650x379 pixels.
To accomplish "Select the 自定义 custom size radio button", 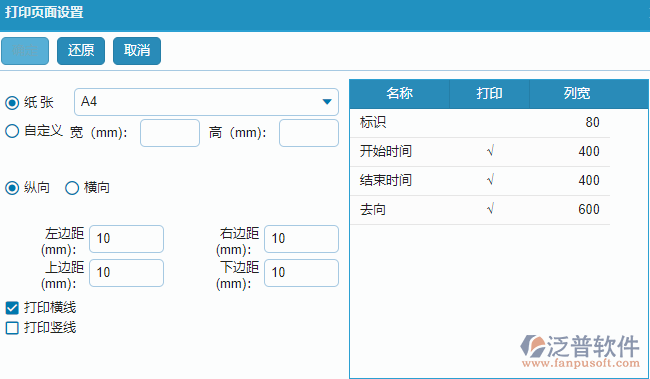I will pos(12,131).
